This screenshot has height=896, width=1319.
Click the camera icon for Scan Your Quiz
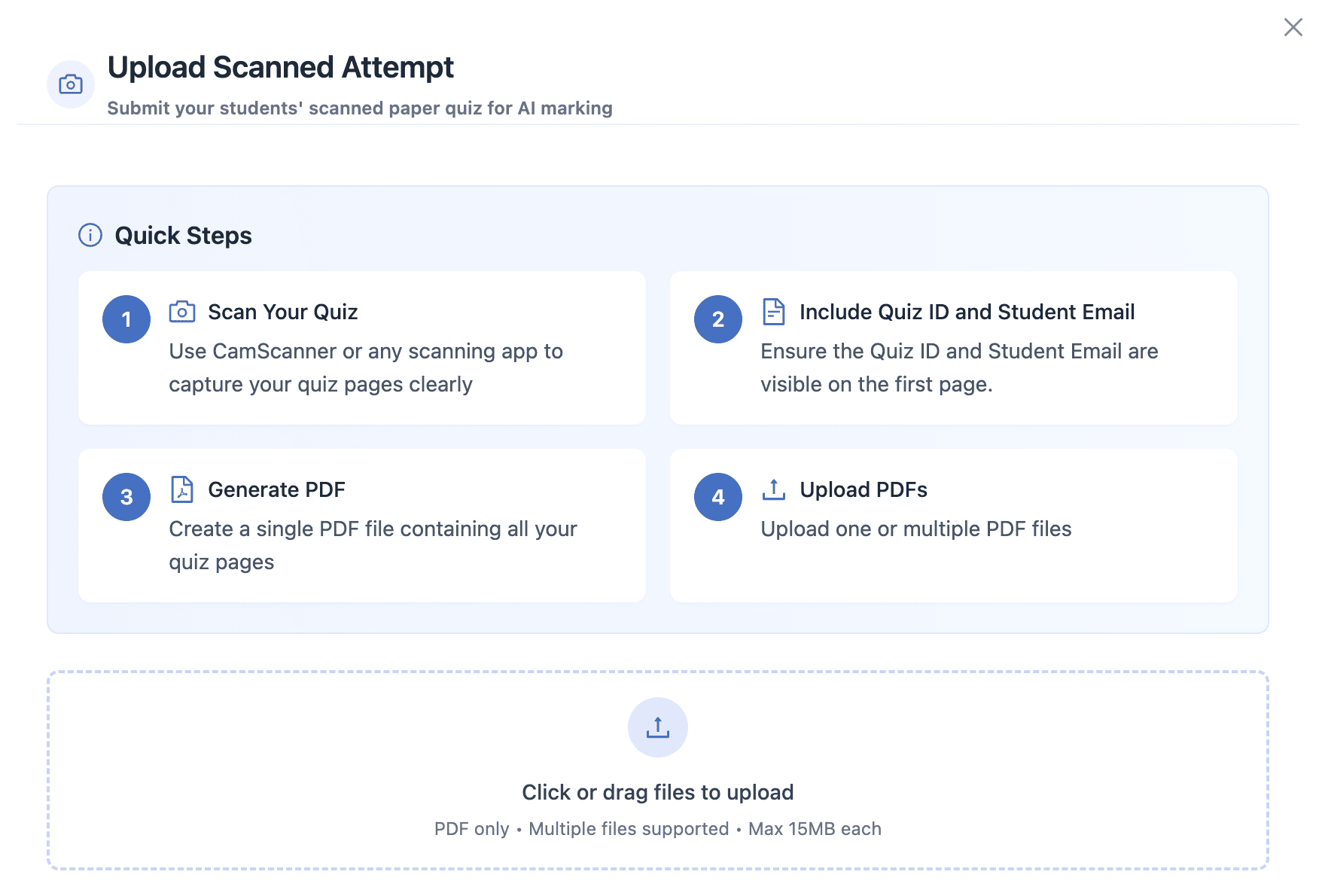(182, 312)
